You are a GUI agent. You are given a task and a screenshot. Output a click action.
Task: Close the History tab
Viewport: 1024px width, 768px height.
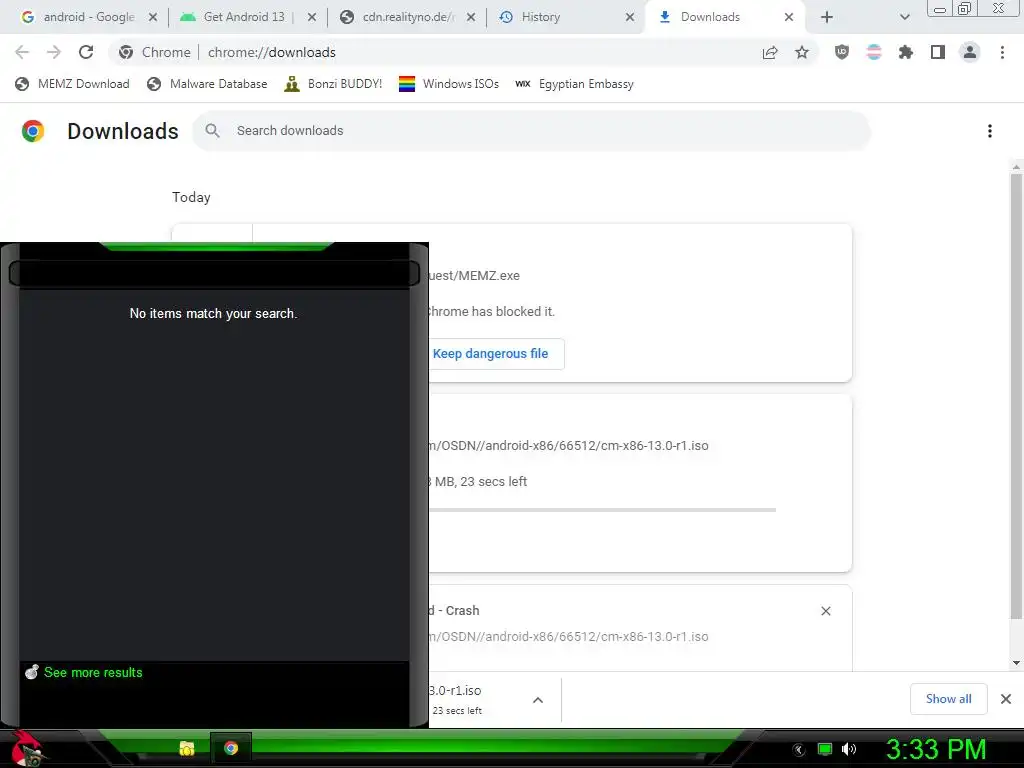coord(630,17)
